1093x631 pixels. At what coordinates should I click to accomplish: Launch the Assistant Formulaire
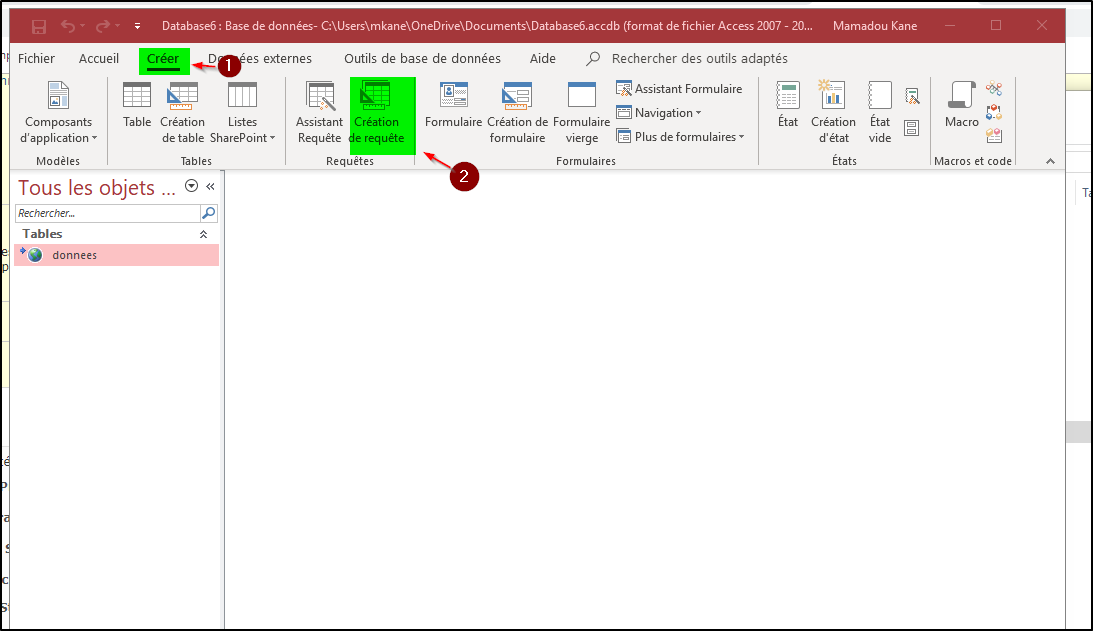(x=680, y=89)
